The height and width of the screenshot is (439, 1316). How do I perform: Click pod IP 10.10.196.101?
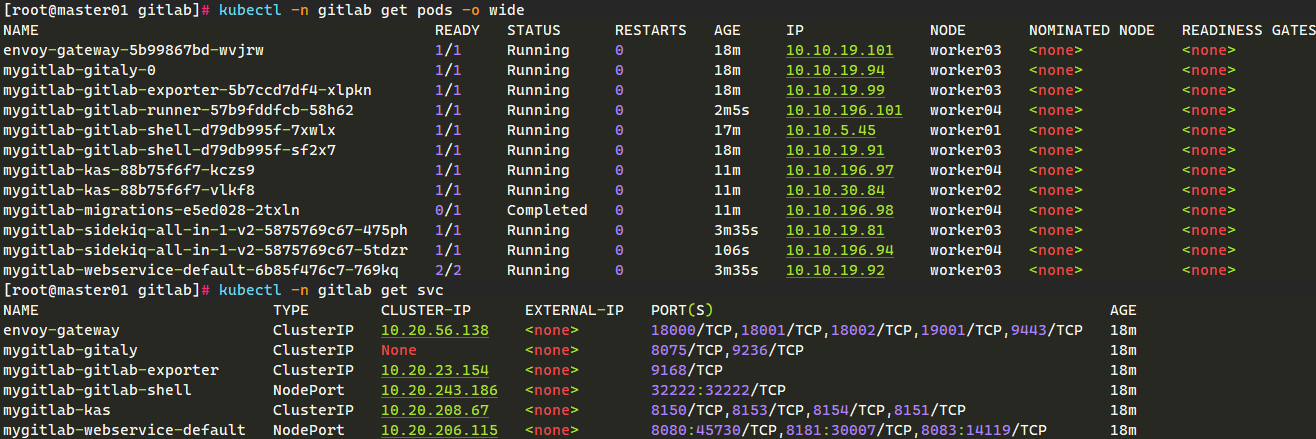844,110
